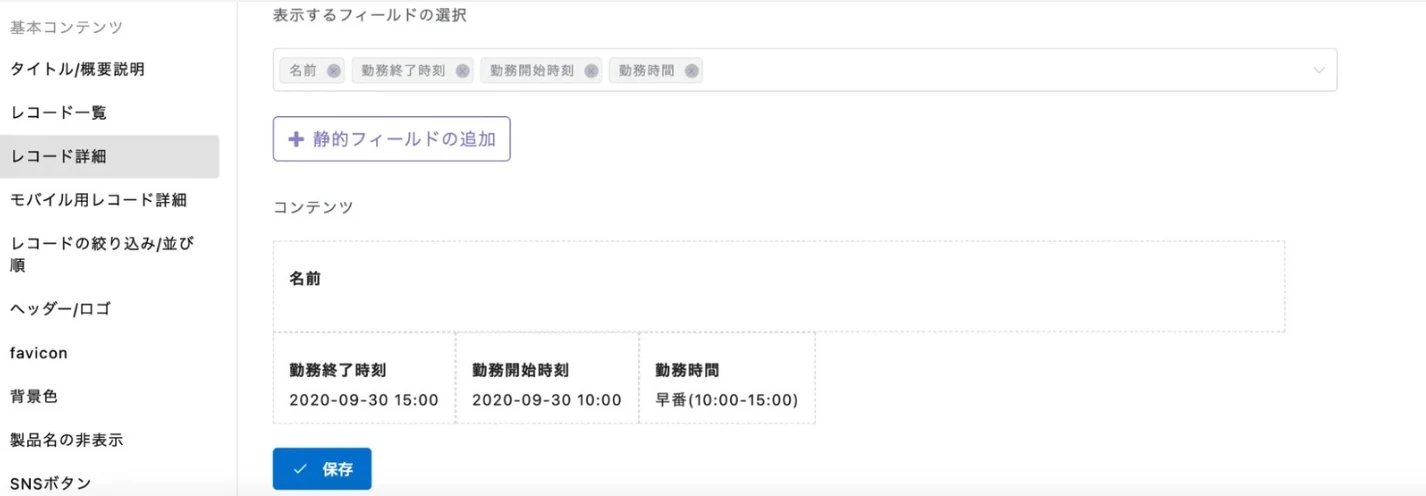Open レコード一覧 sidebar item
1426x496 pixels.
point(58,113)
